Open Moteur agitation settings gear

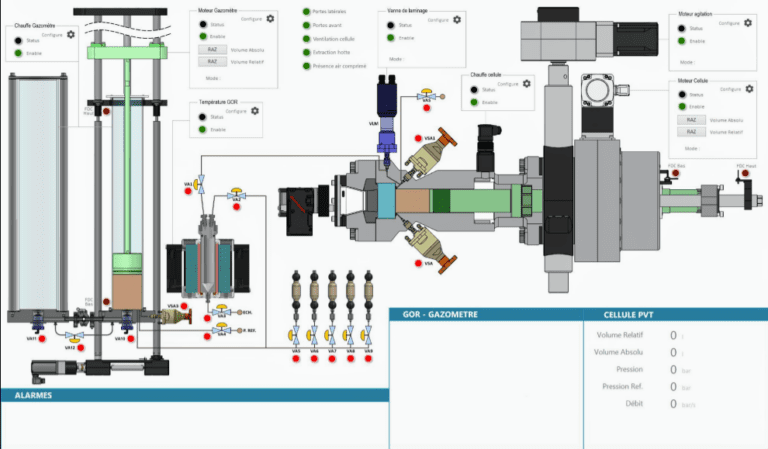coord(746,21)
